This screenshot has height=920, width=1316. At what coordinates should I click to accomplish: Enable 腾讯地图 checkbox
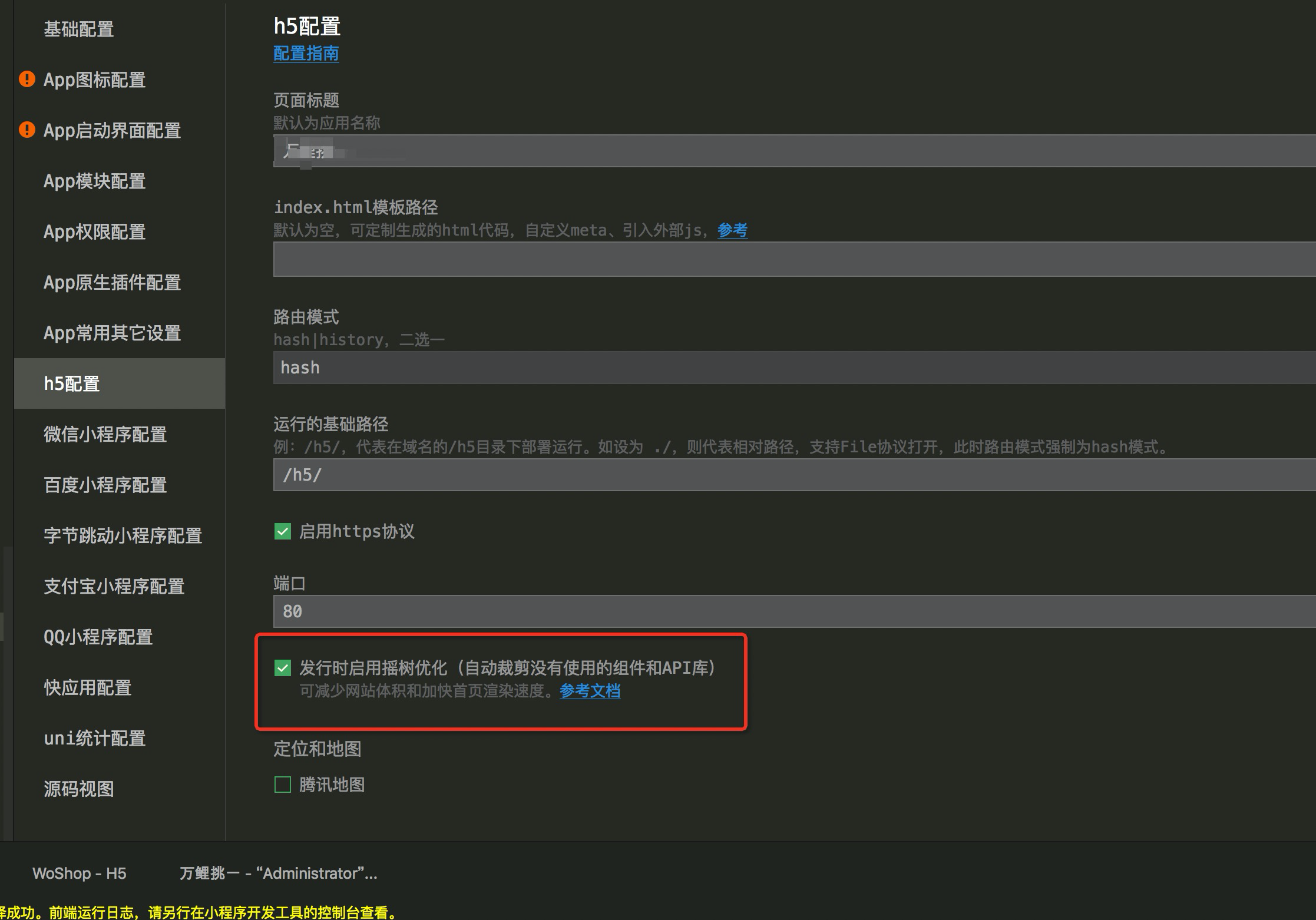click(x=283, y=785)
